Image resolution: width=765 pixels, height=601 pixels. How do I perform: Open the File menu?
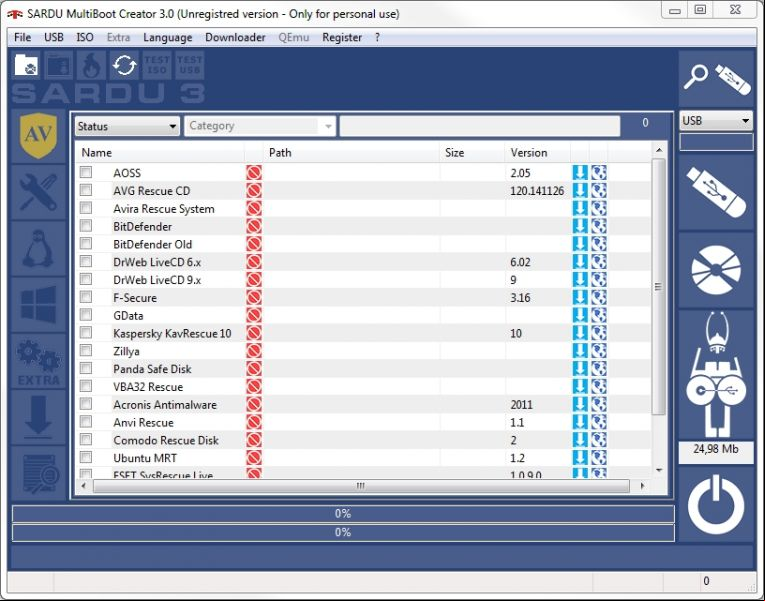click(x=22, y=38)
